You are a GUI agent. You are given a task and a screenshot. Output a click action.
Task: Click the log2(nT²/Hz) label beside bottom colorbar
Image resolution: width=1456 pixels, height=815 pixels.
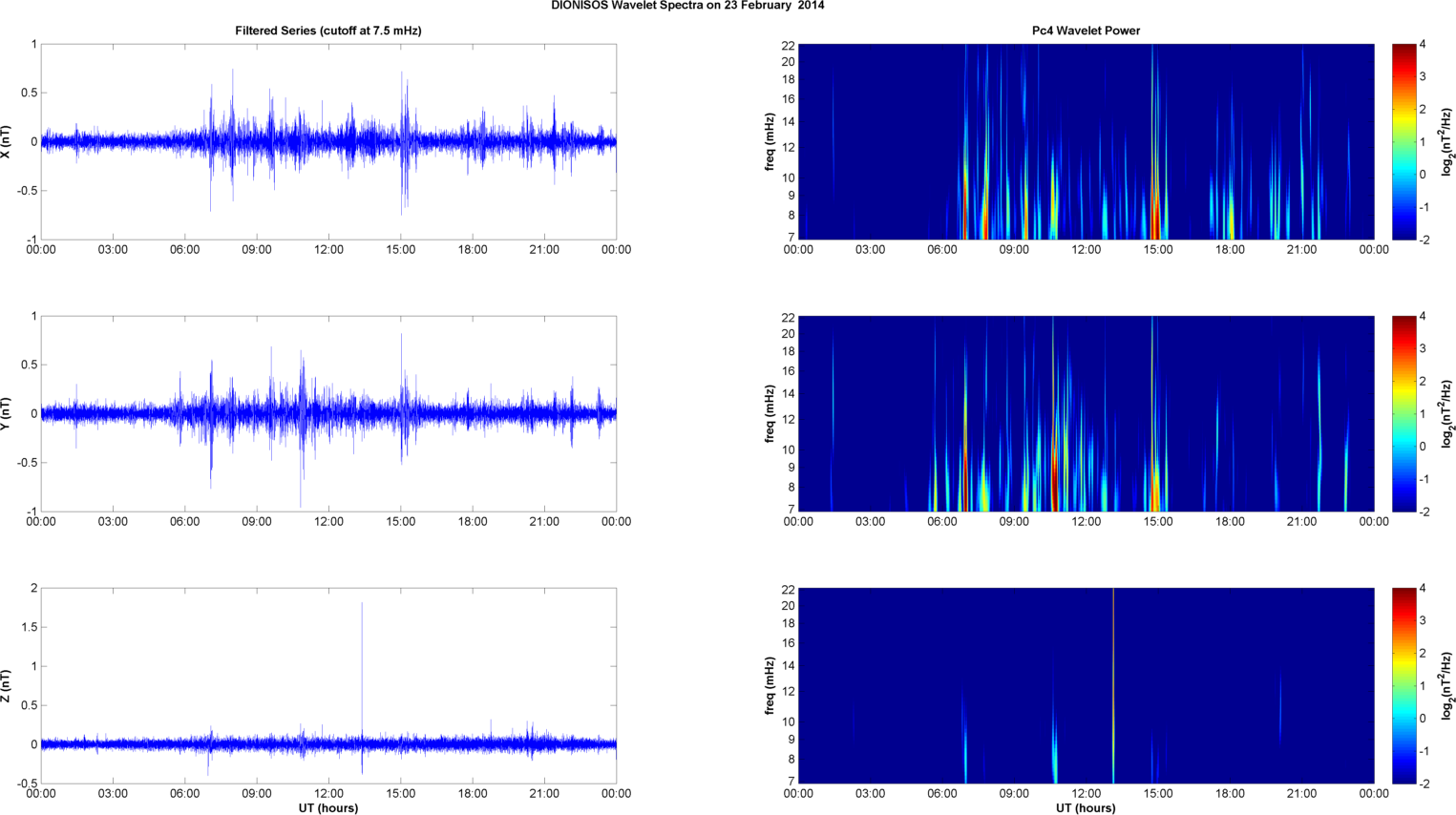(1447, 685)
